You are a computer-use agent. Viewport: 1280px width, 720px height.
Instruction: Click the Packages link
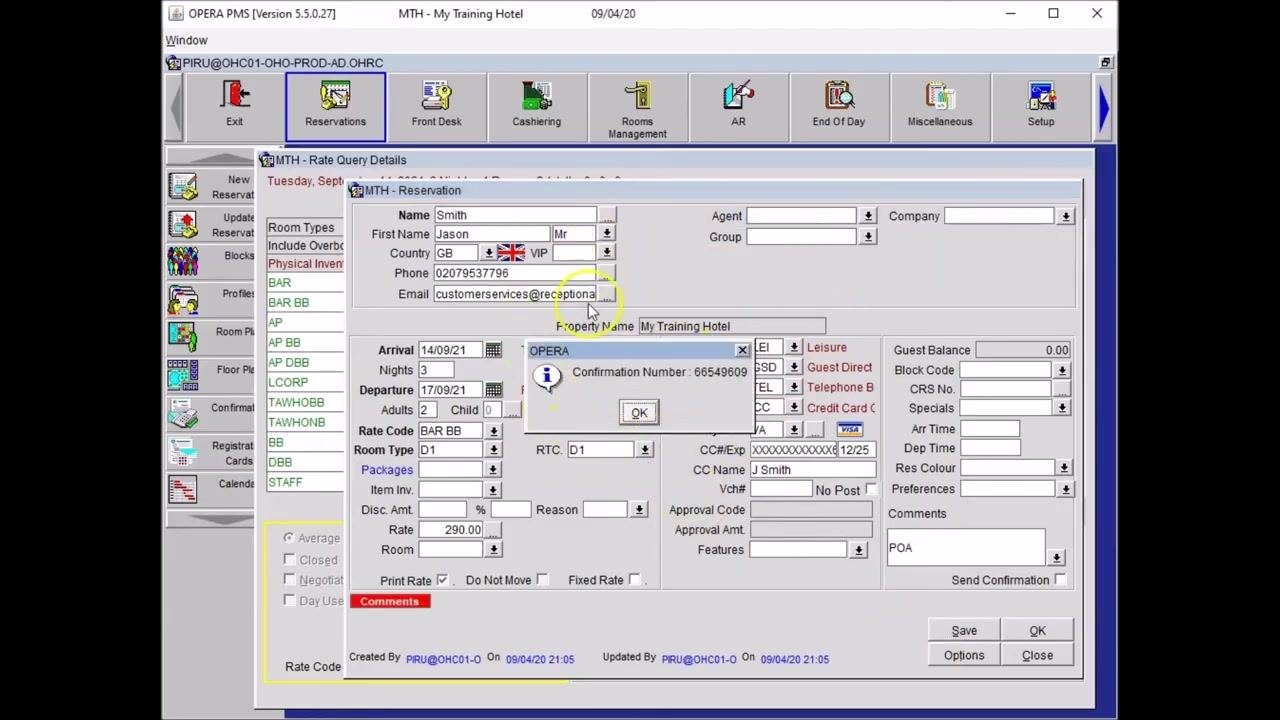coord(387,470)
